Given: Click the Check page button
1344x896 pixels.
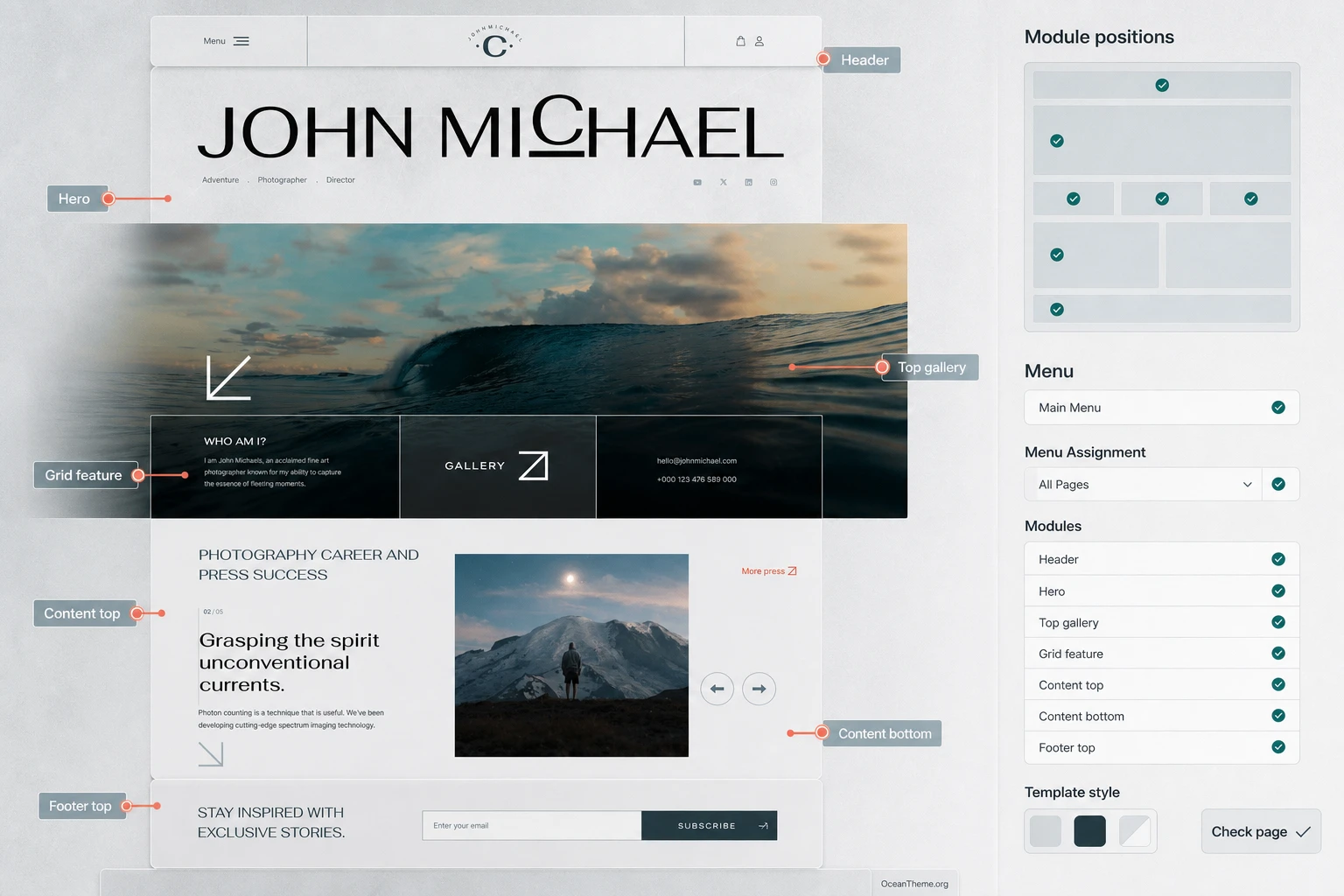Looking at the screenshot, I should pos(1261,831).
